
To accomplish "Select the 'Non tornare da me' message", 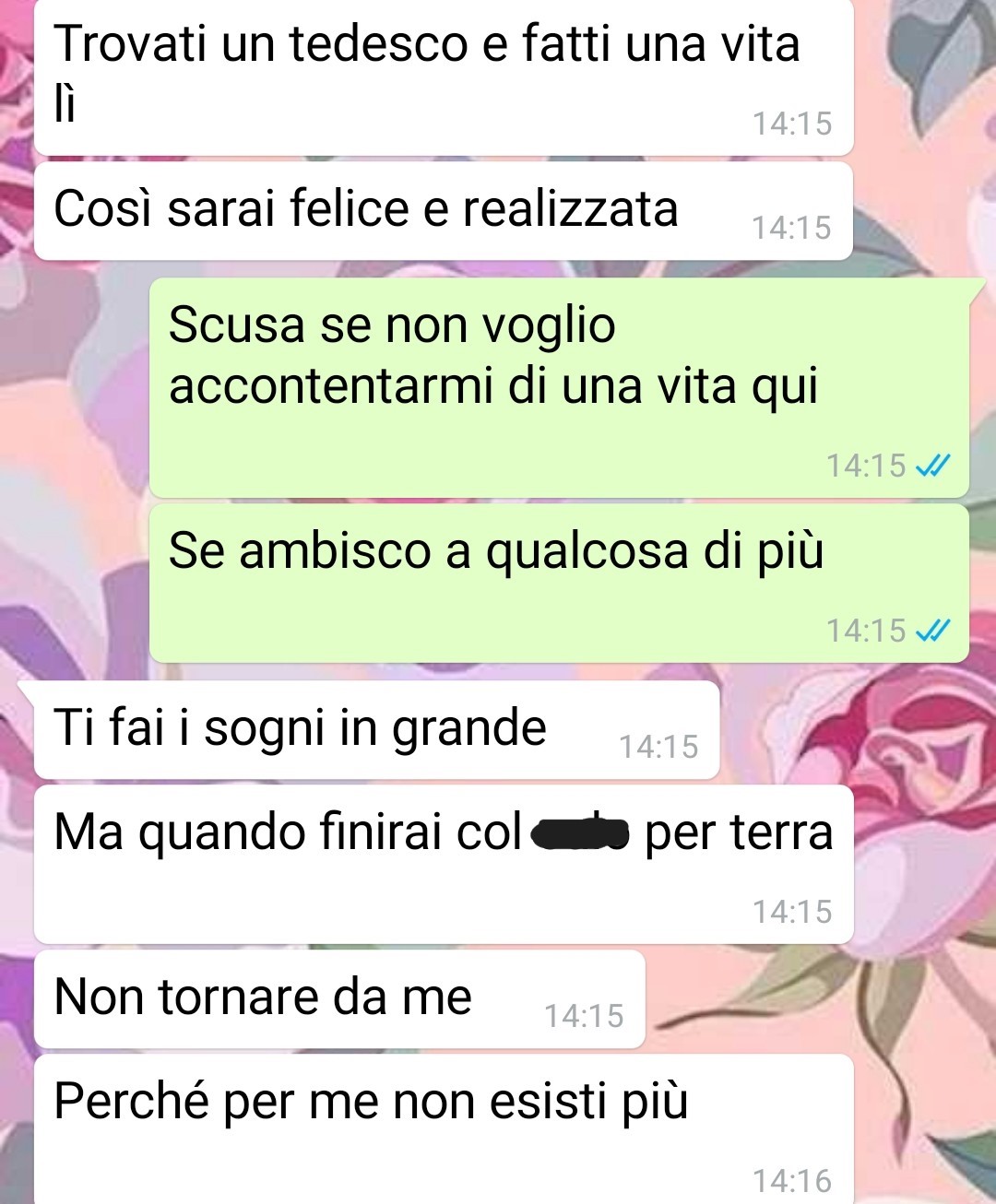I will tap(339, 999).
